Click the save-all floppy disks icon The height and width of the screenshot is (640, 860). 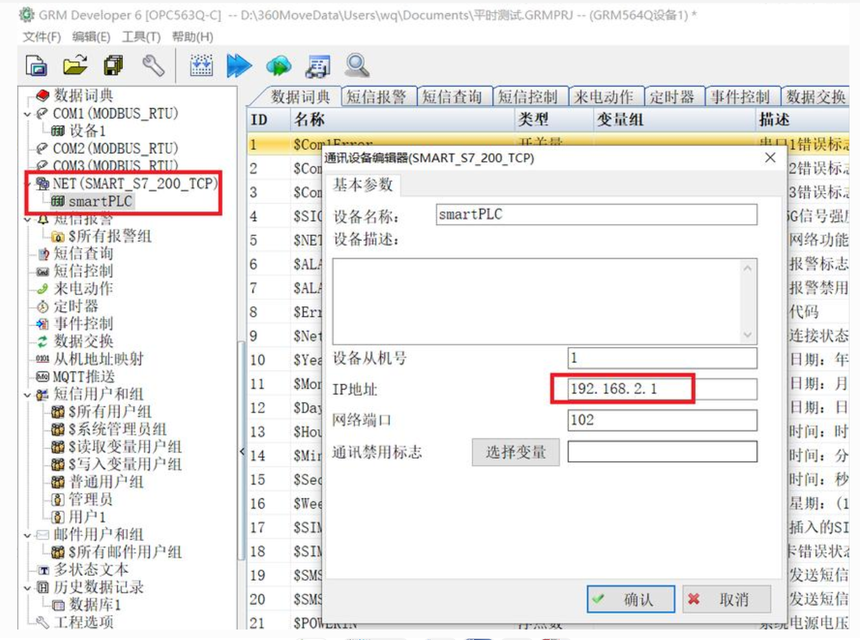coord(114,65)
